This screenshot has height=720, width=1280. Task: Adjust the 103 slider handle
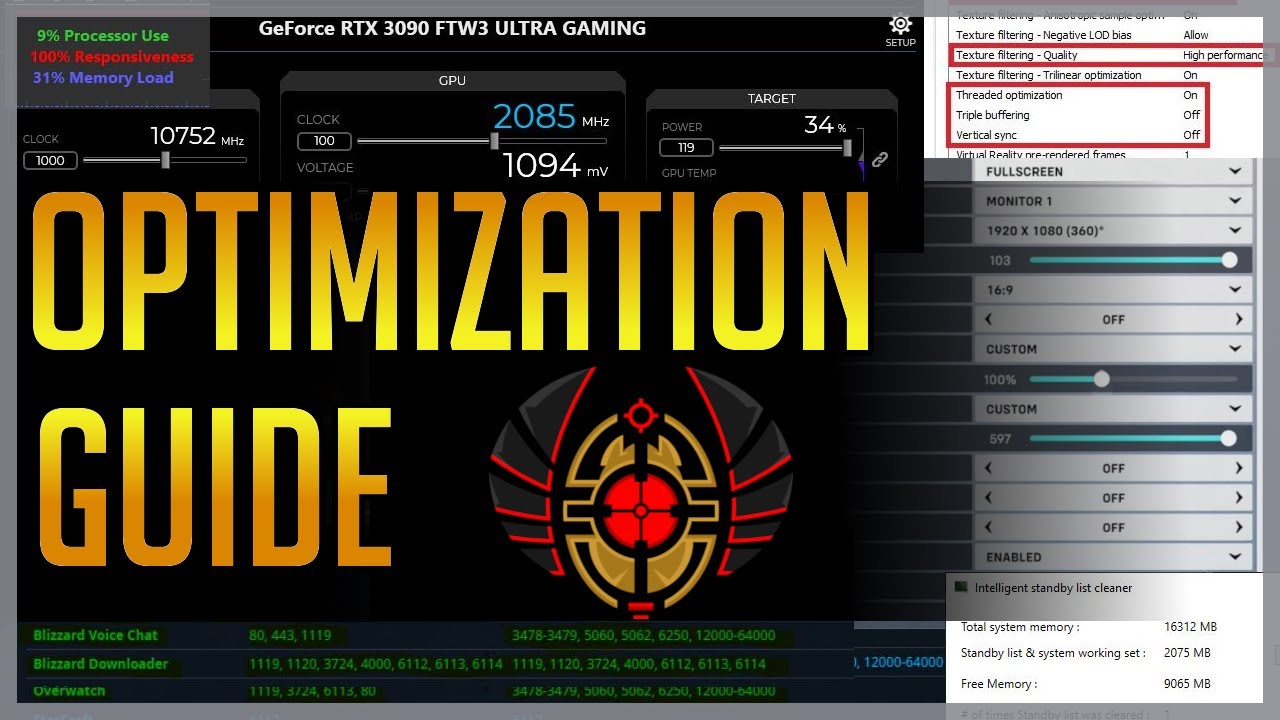point(1229,260)
